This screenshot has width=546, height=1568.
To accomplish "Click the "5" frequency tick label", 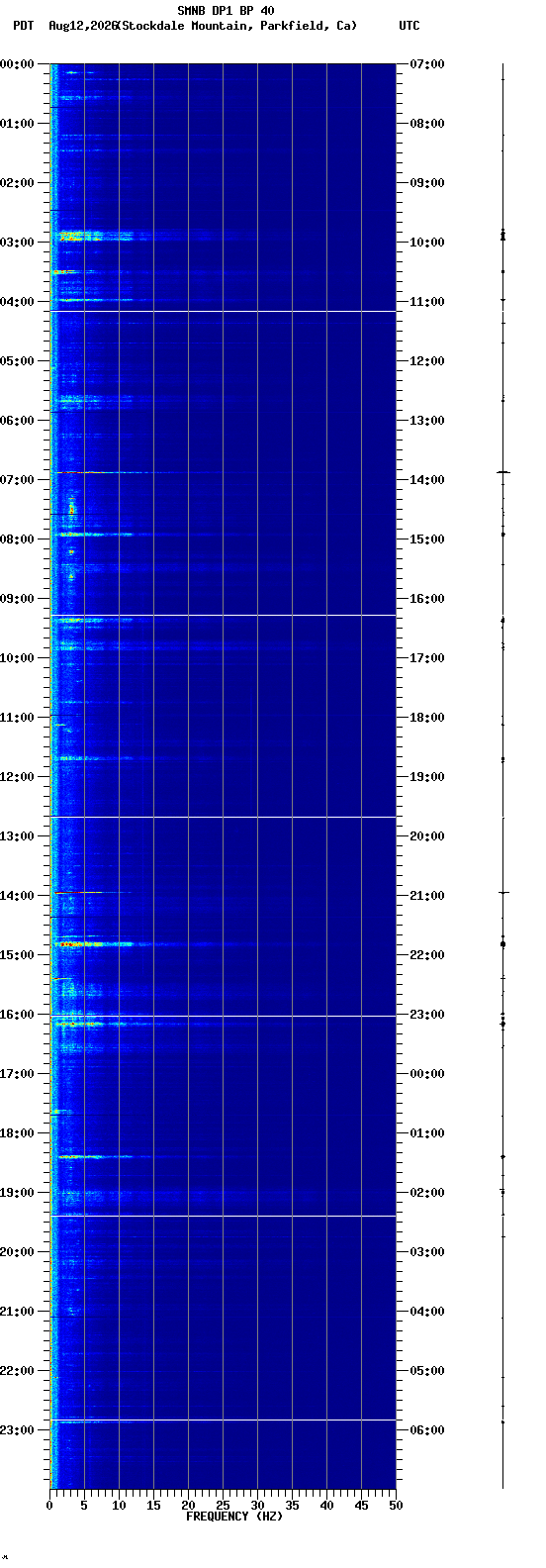I will [84, 1506].
